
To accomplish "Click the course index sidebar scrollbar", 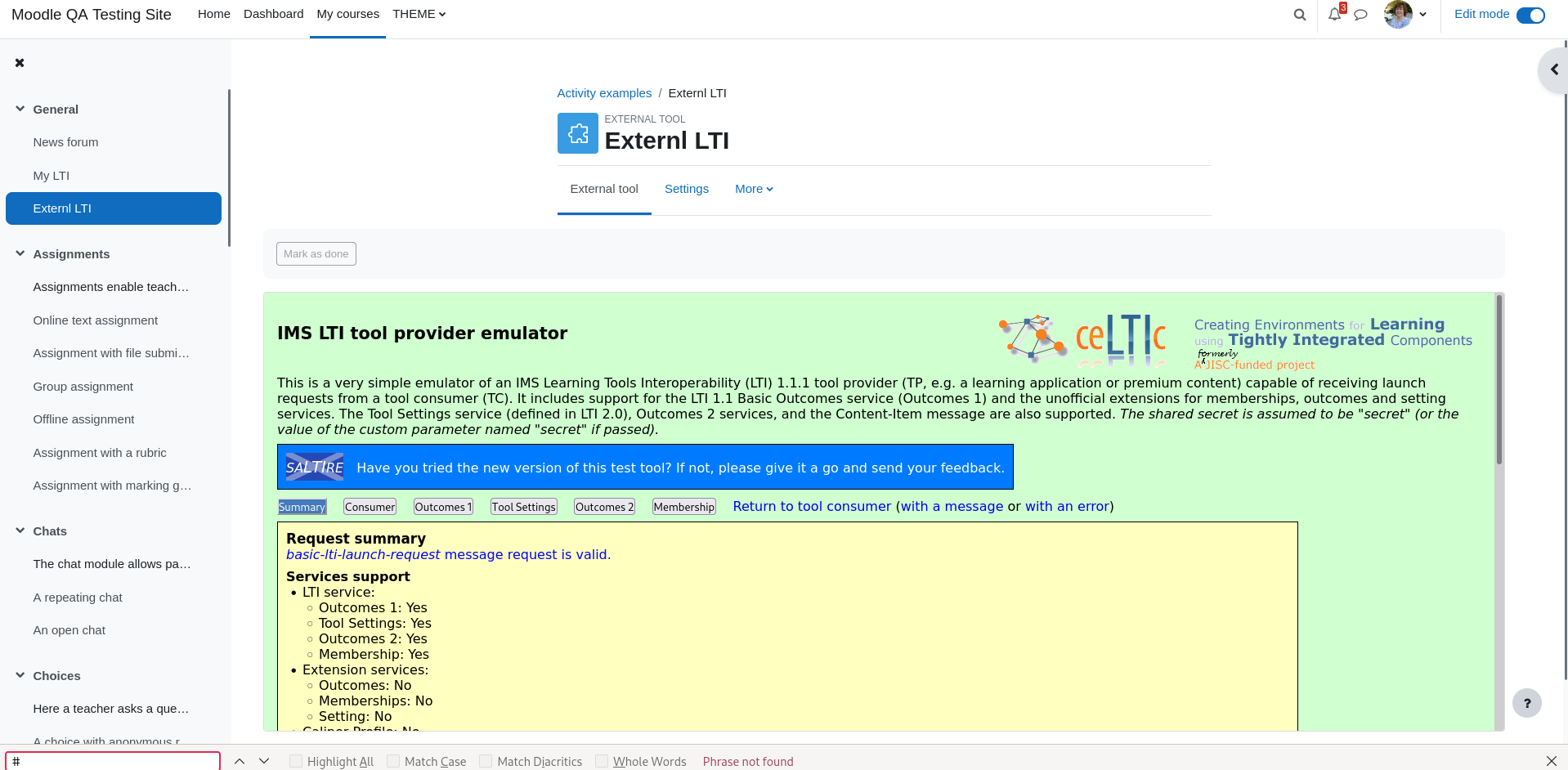I will click(229, 168).
